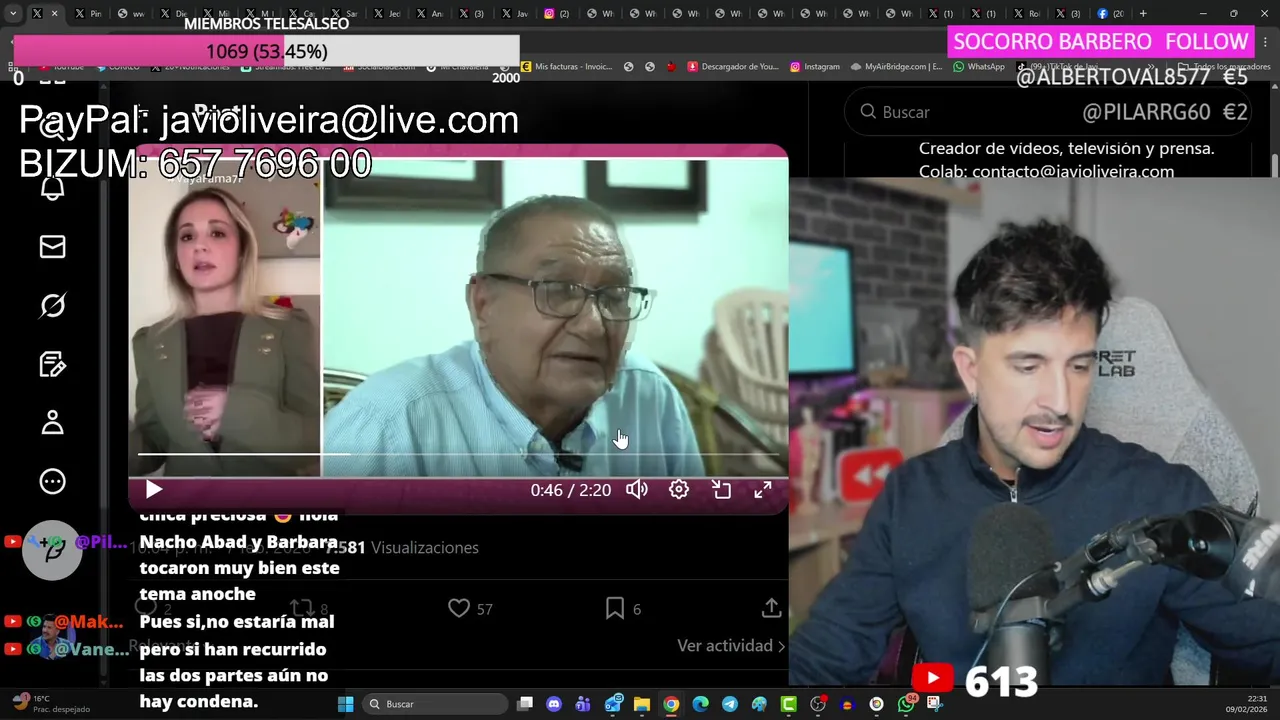Open the WhatsApp bookmark

(979, 67)
